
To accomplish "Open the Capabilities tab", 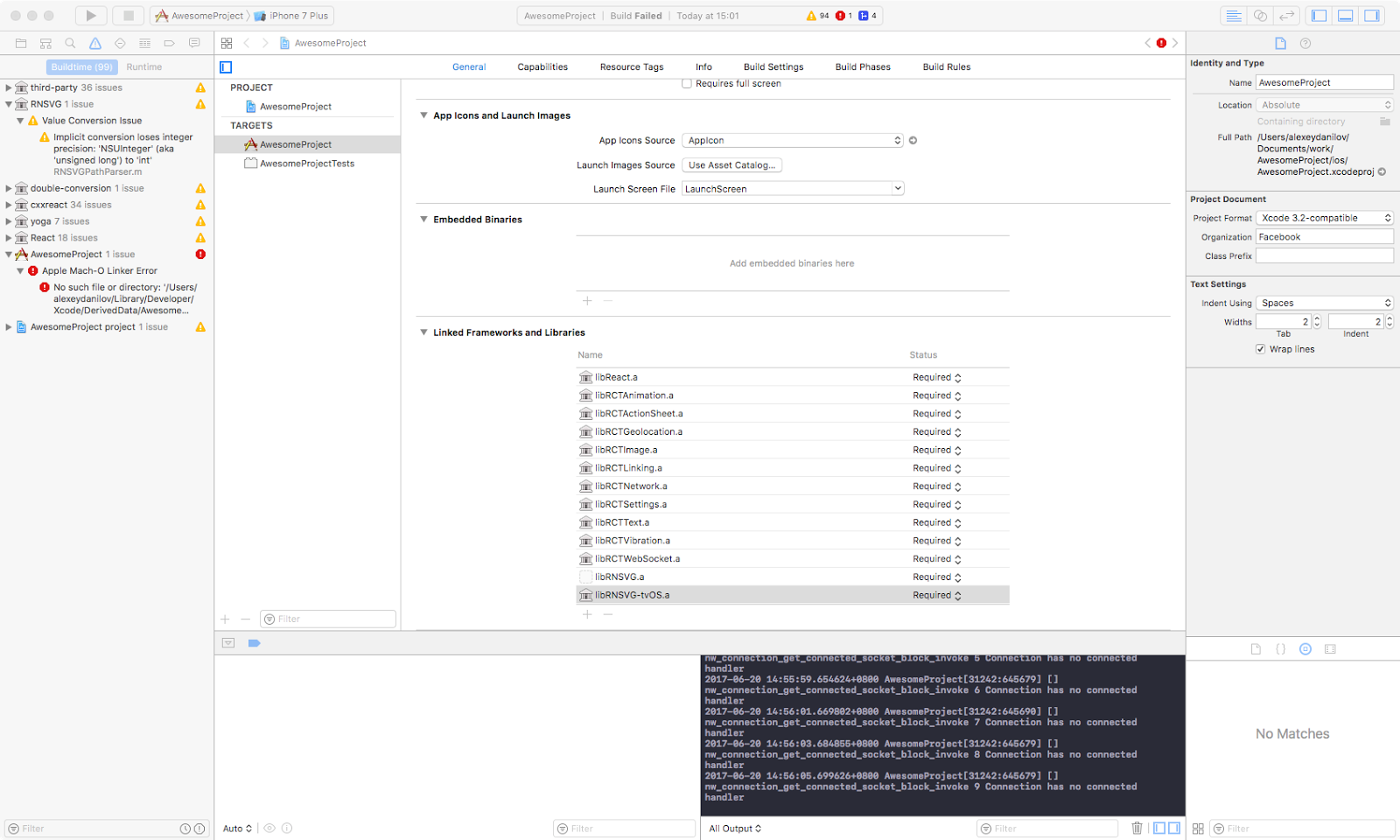I will [542, 66].
